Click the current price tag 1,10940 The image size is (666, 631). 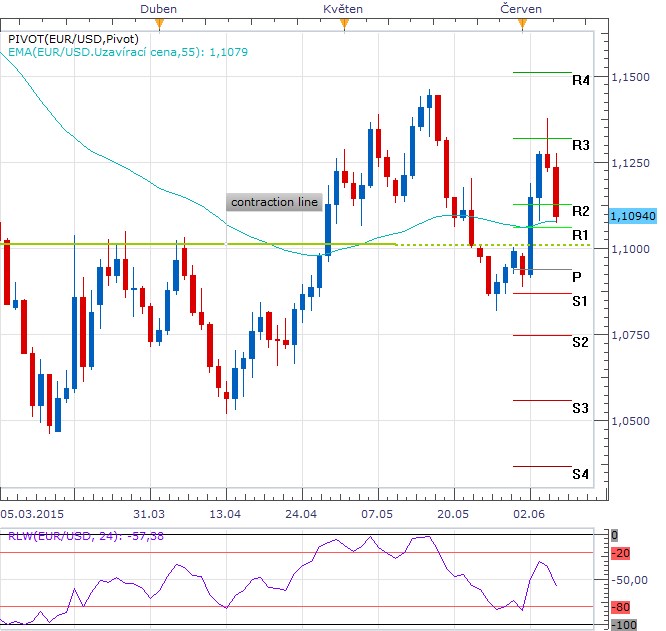click(632, 215)
